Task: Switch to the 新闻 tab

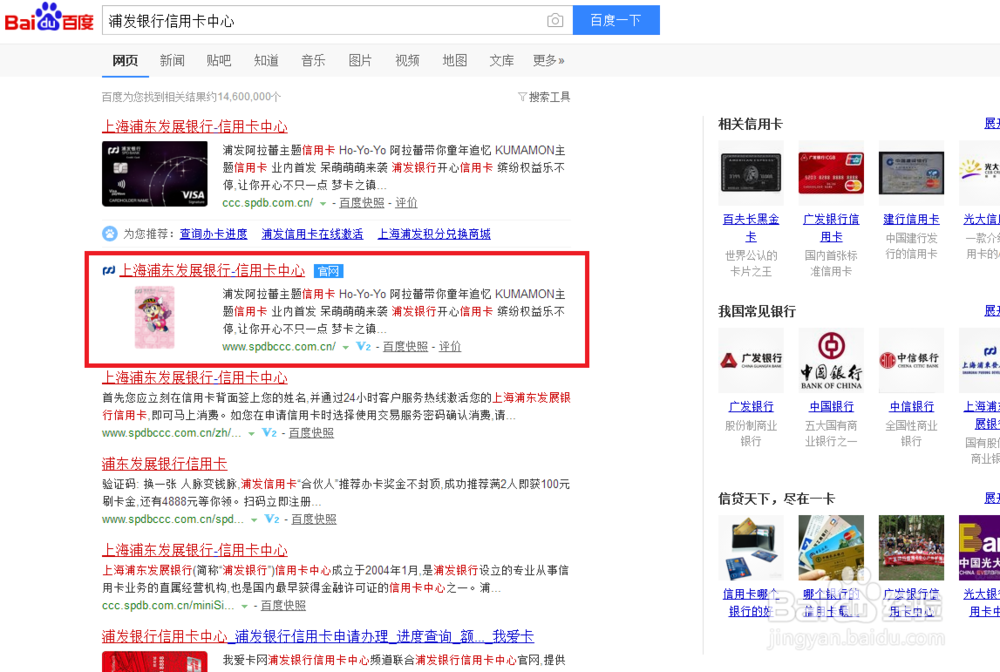Action: (x=172, y=61)
